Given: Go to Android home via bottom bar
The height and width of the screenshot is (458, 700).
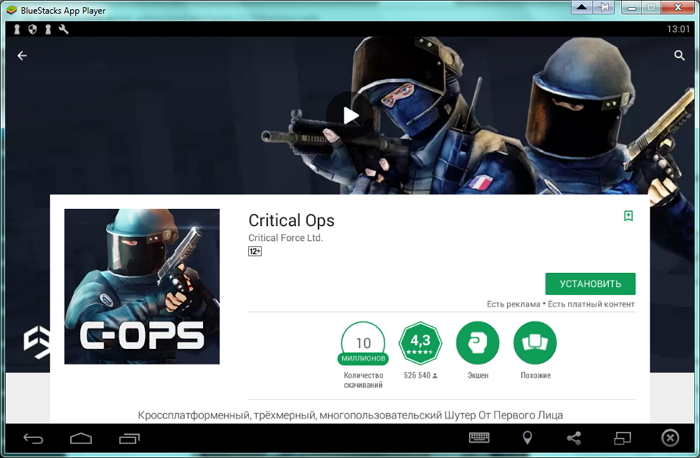Looking at the screenshot, I should [x=81, y=439].
